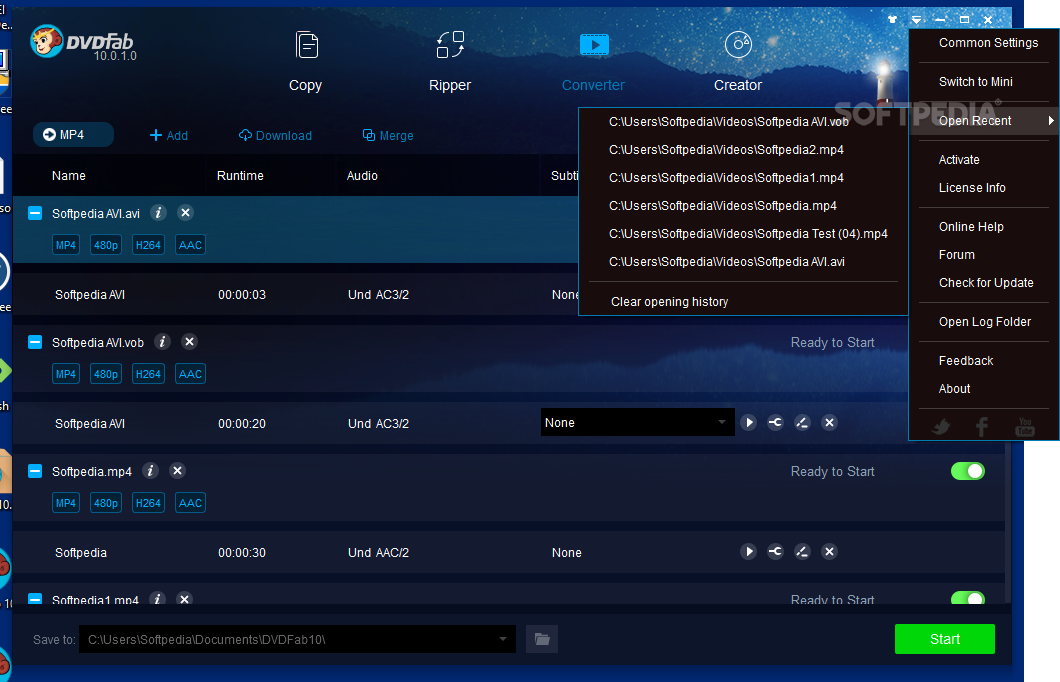Image resolution: width=1060 pixels, height=682 pixels.
Task: Open License Info
Action: (x=971, y=188)
